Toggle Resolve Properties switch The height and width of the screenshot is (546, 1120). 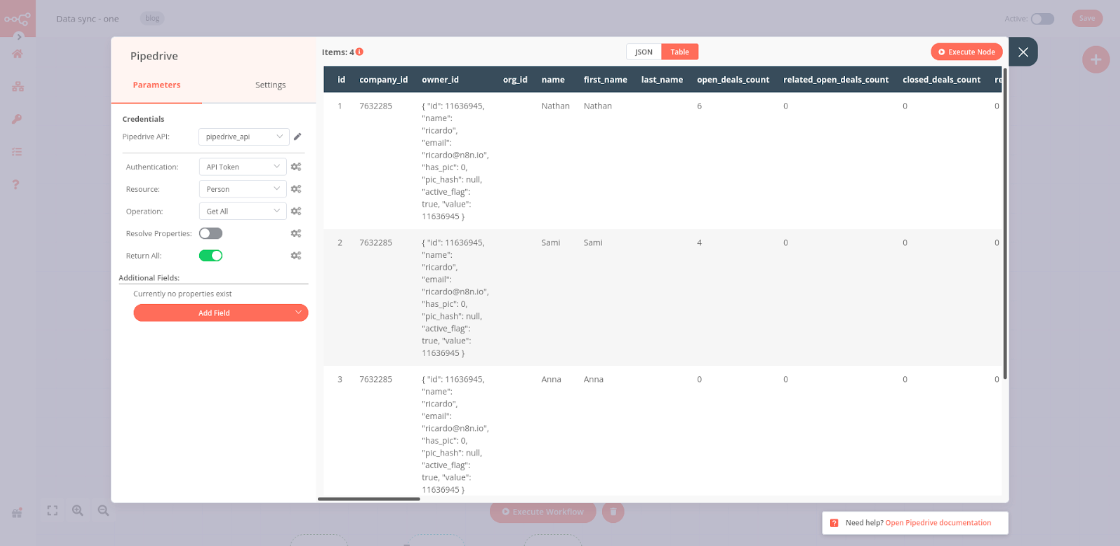coord(211,234)
